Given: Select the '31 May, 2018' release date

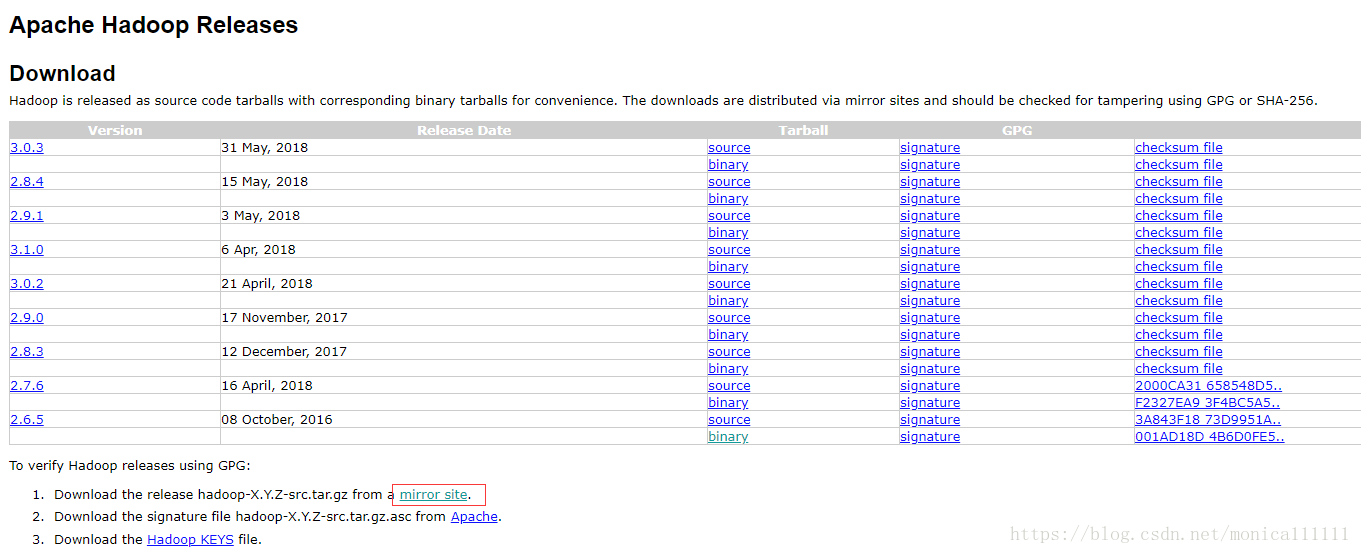Looking at the screenshot, I should [x=265, y=148].
